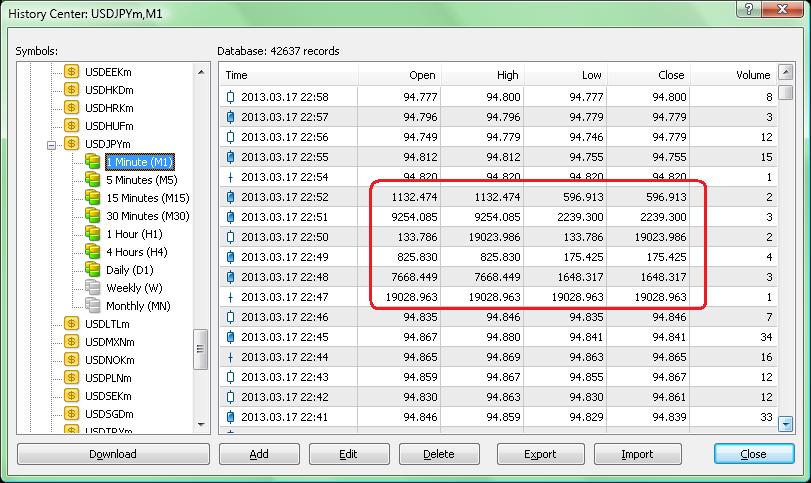This screenshot has height=483, width=811.
Task: Click the symbols list scroll down arrow
Action: tap(201, 425)
